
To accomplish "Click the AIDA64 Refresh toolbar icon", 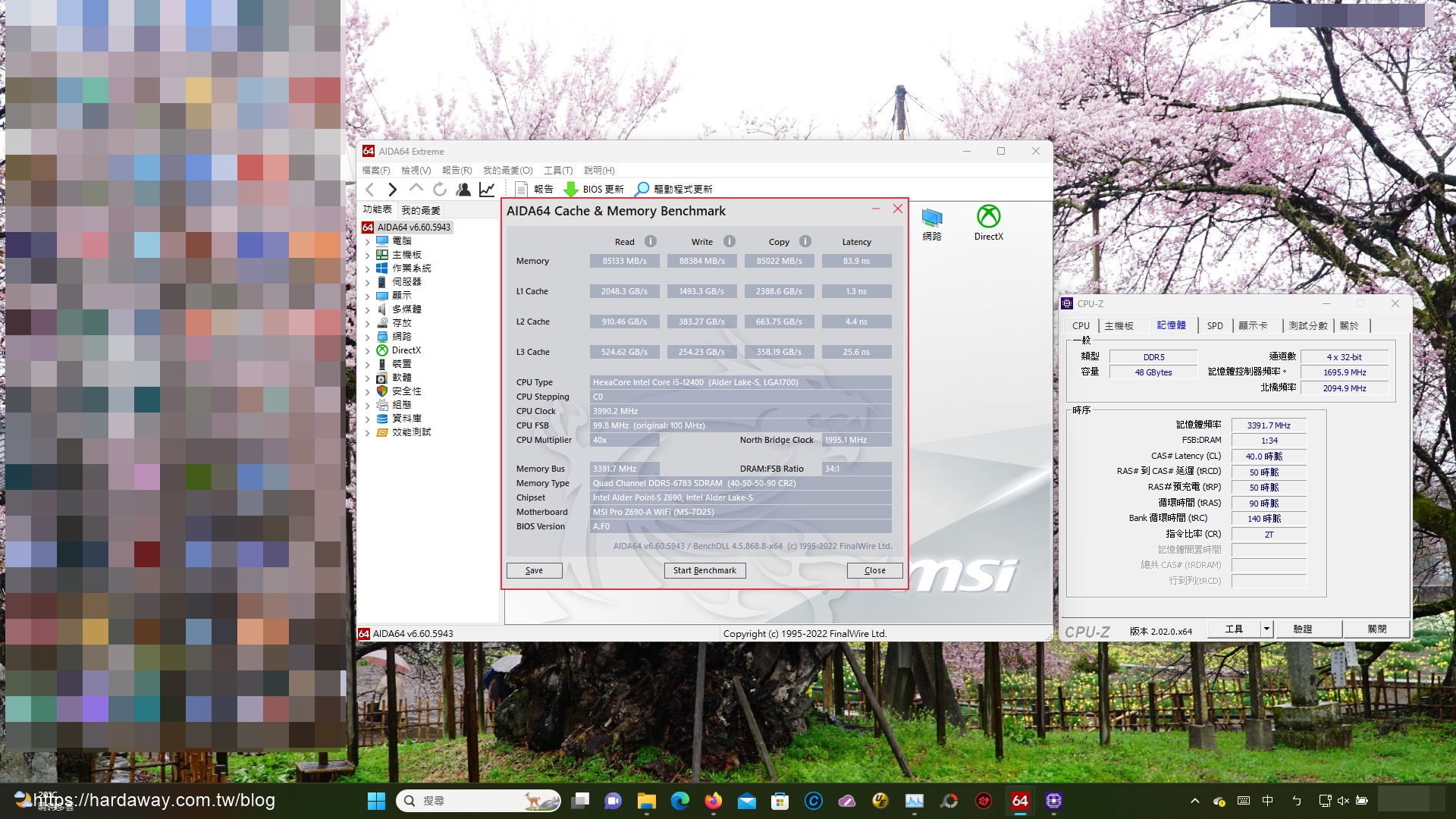I will click(440, 190).
